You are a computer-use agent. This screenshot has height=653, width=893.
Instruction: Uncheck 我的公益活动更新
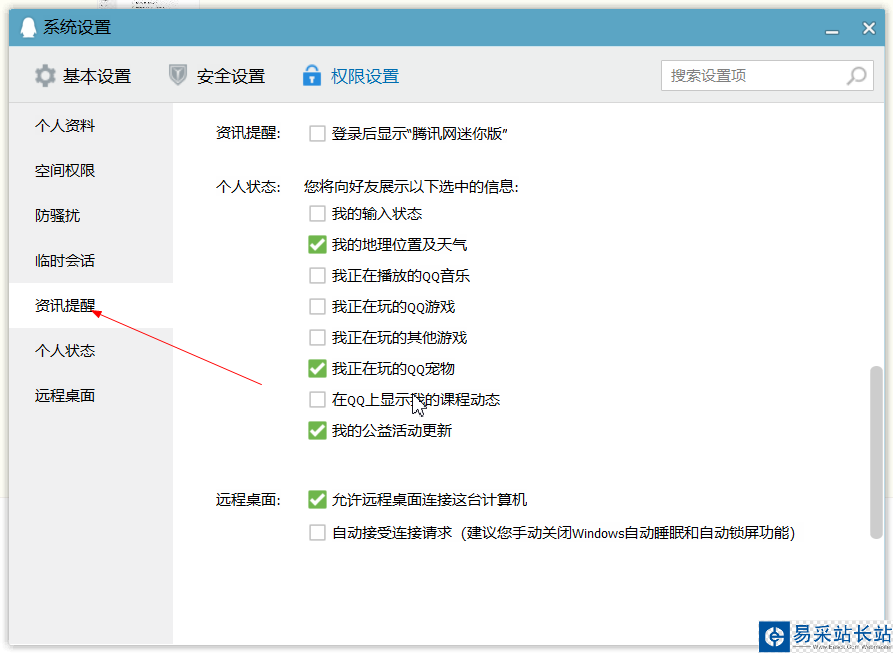coord(317,431)
